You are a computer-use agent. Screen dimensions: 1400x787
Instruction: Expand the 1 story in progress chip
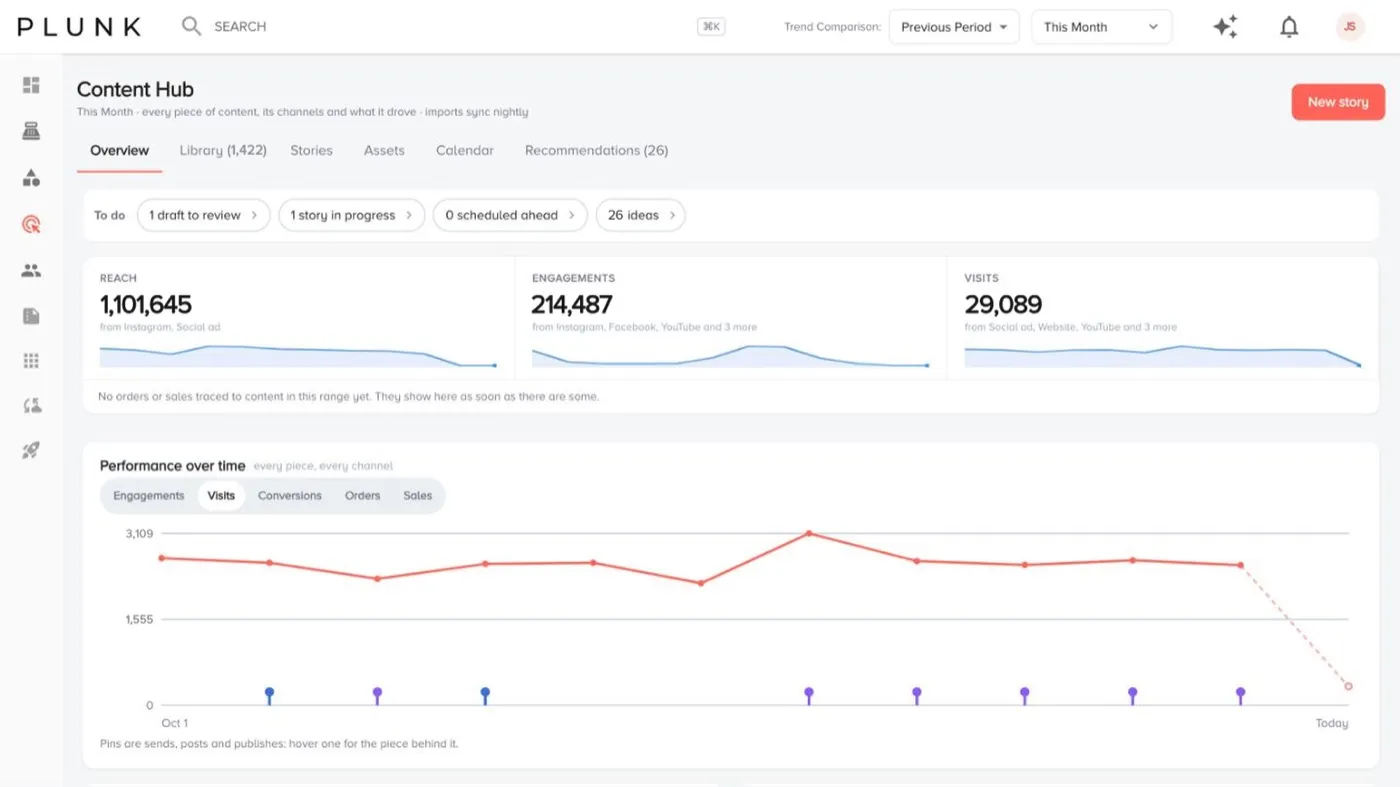click(352, 215)
